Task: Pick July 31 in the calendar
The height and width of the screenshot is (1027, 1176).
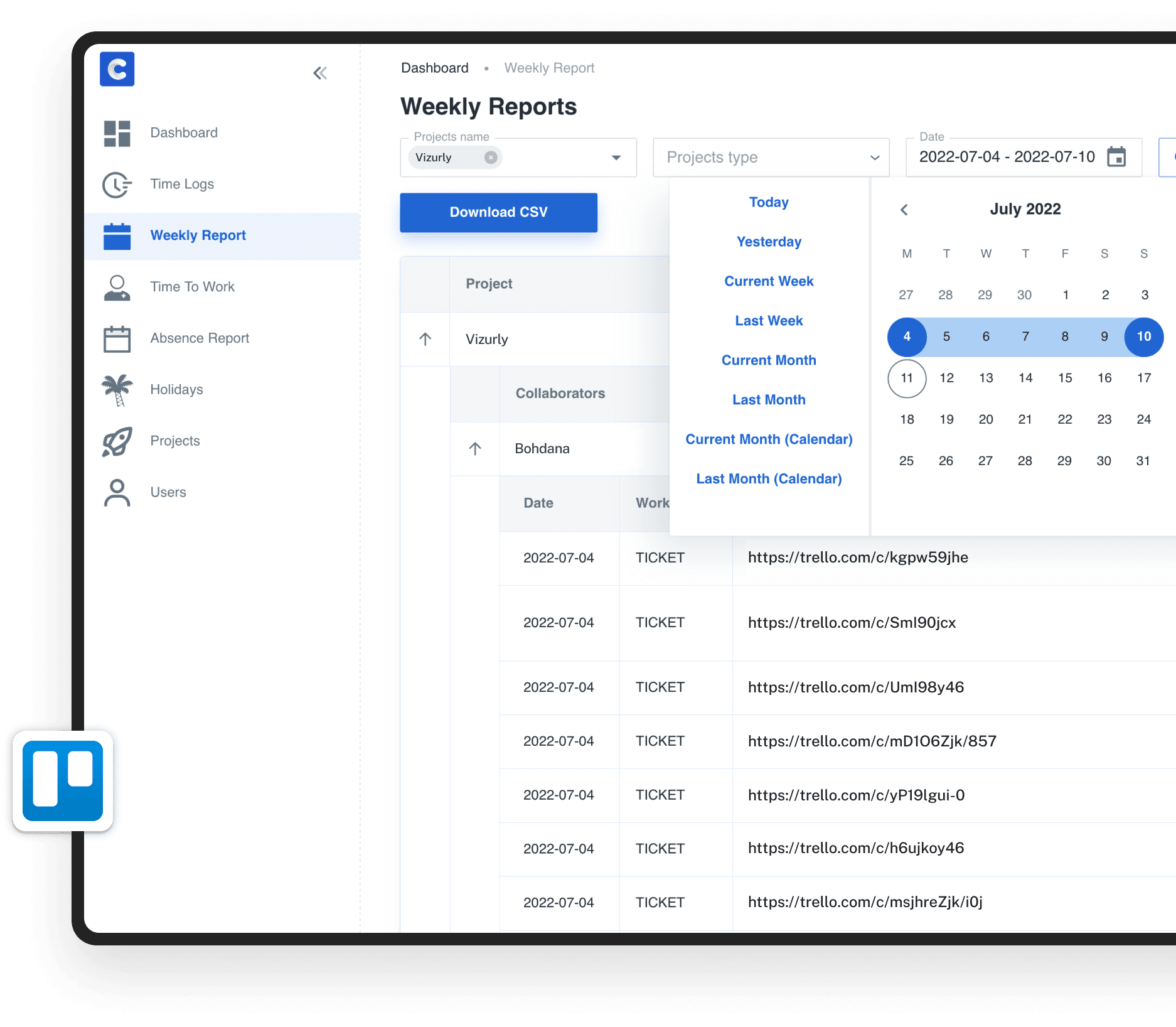Action: coord(1143,461)
